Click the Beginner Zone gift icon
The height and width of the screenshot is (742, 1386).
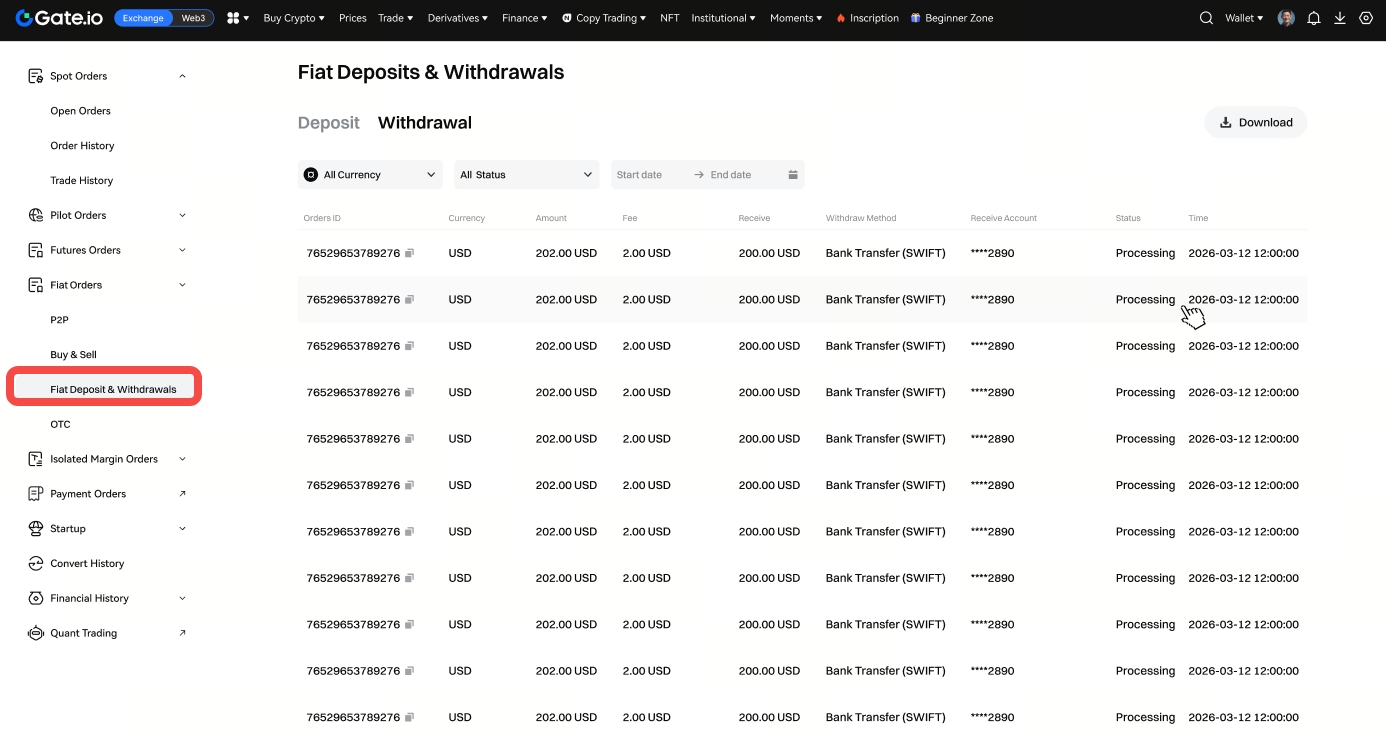915,18
